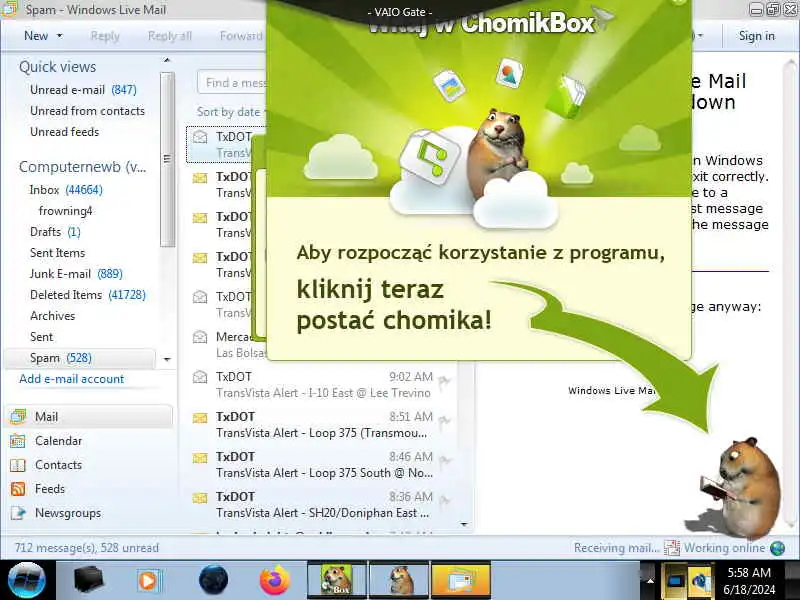Click the Mail icon in navigation pane
The width and height of the screenshot is (800, 600).
(18, 417)
